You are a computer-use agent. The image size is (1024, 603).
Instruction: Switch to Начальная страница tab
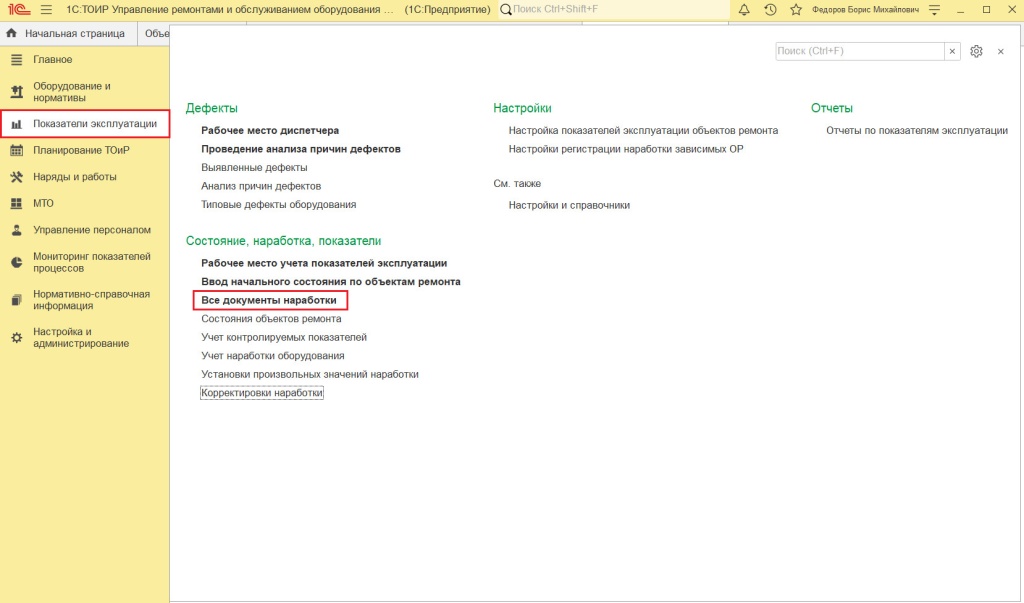(69, 33)
